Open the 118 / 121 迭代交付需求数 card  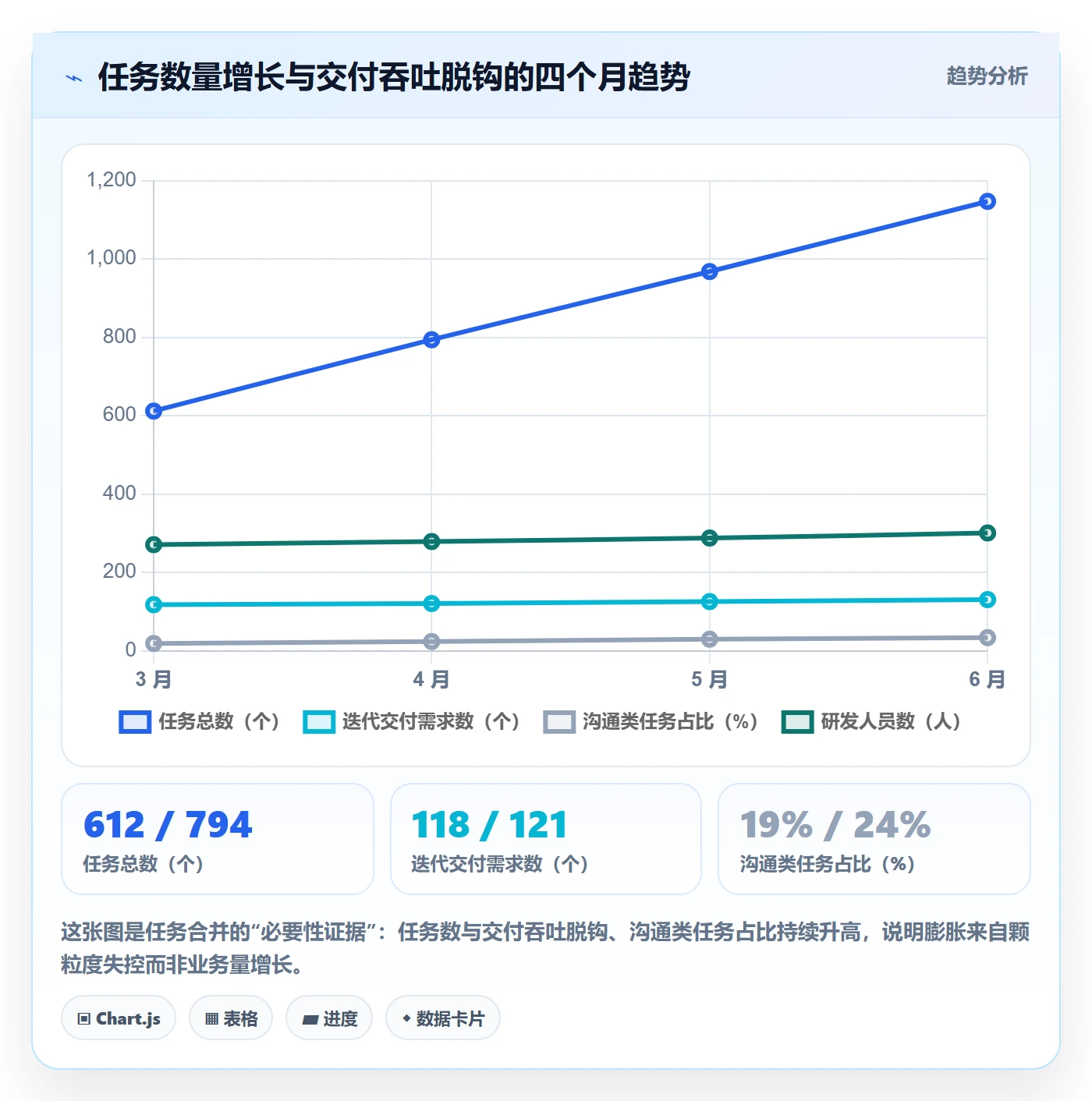(546, 839)
